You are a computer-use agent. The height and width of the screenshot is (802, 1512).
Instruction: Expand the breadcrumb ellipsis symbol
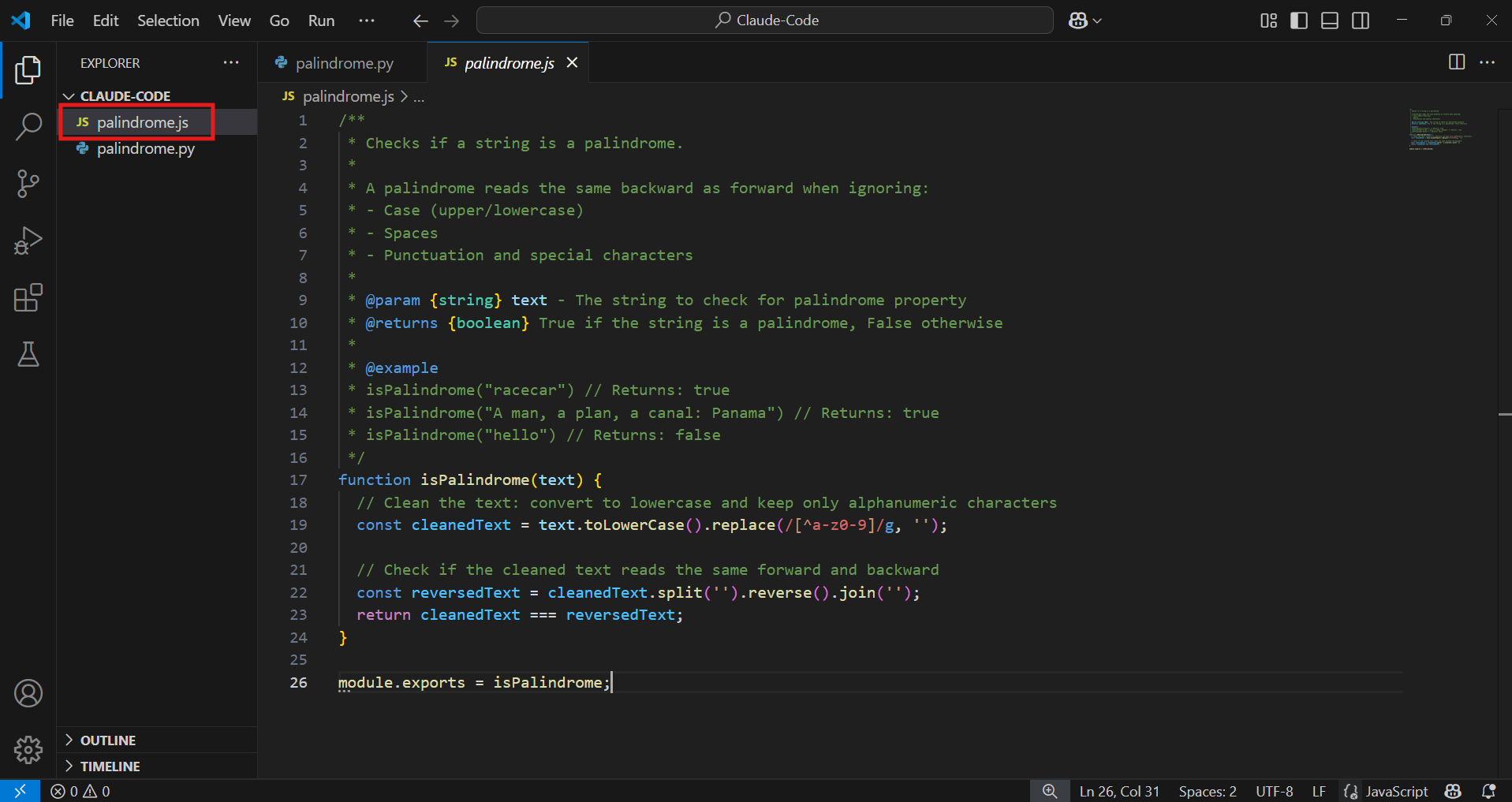pos(419,97)
